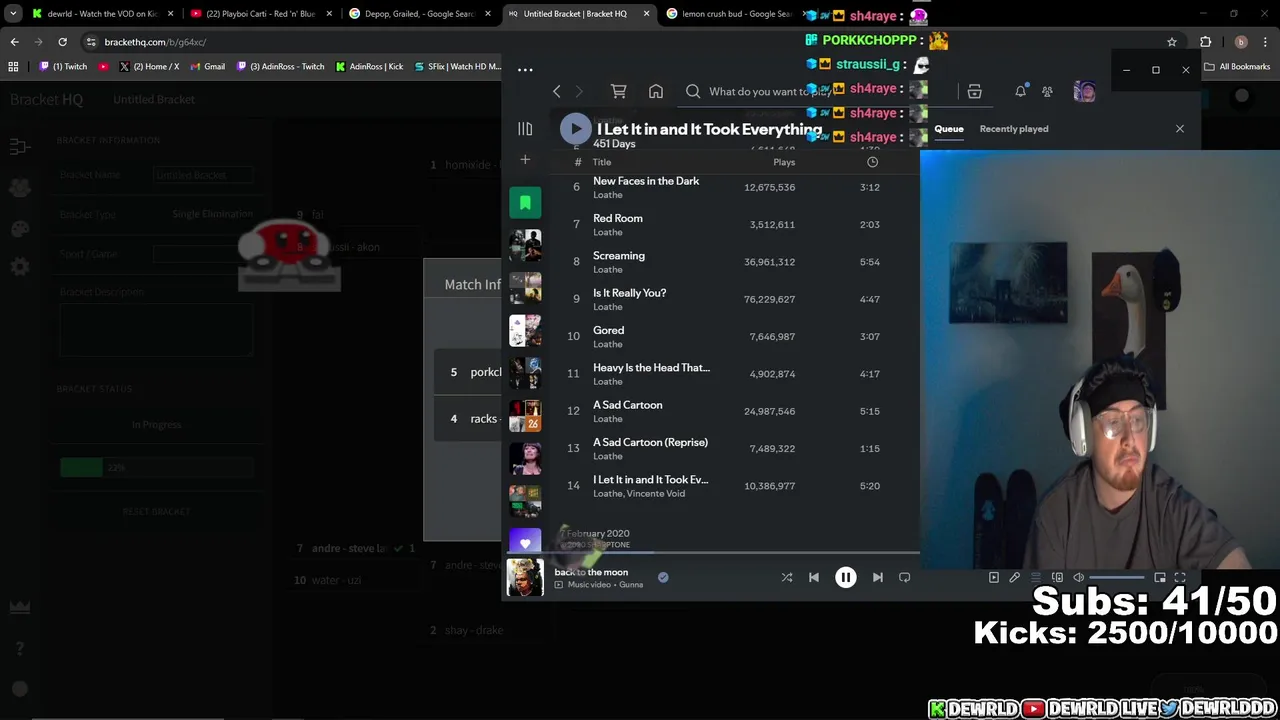Skip to previous track
The image size is (1280, 720).
click(814, 577)
